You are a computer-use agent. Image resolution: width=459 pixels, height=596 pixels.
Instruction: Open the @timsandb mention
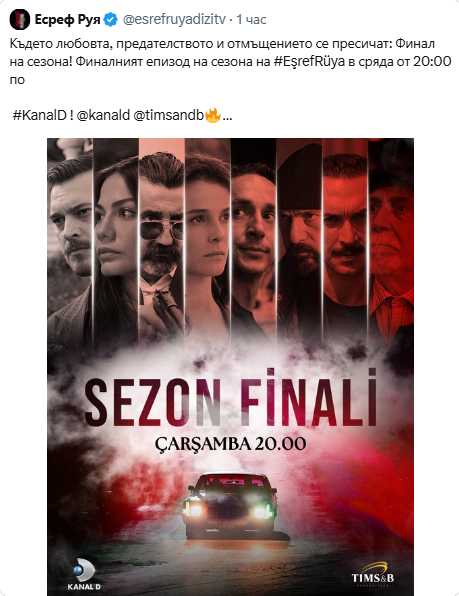click(169, 115)
